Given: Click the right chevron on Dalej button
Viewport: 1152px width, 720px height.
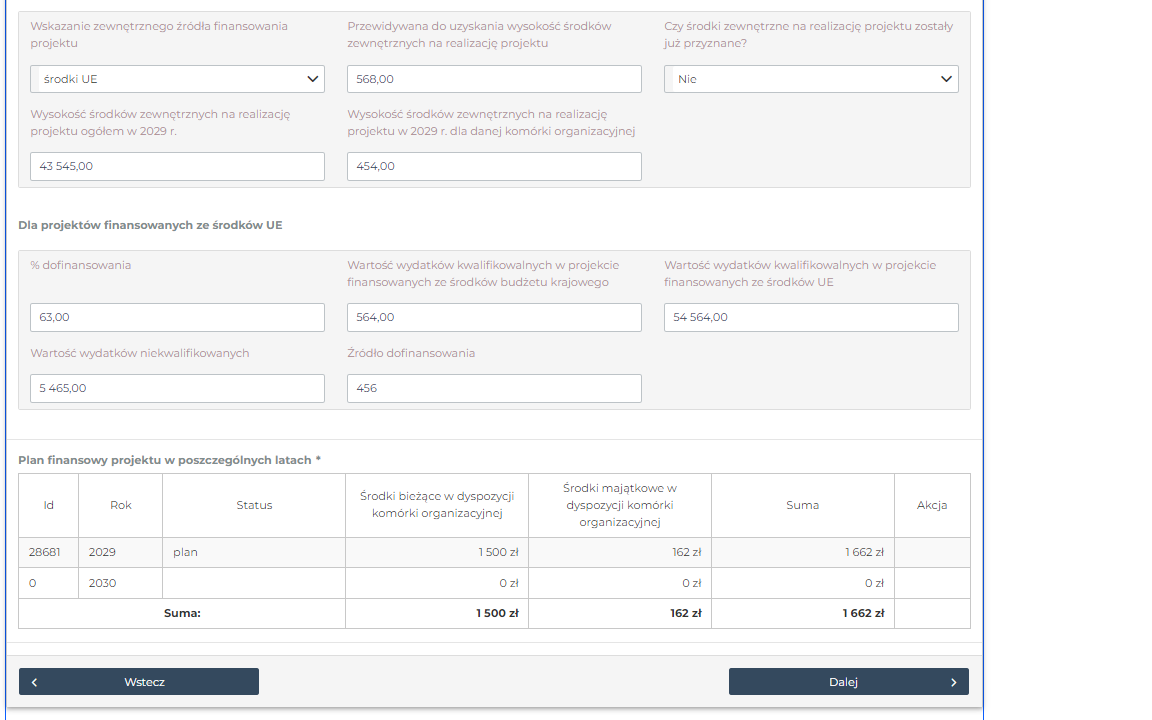Looking at the screenshot, I should (x=953, y=682).
